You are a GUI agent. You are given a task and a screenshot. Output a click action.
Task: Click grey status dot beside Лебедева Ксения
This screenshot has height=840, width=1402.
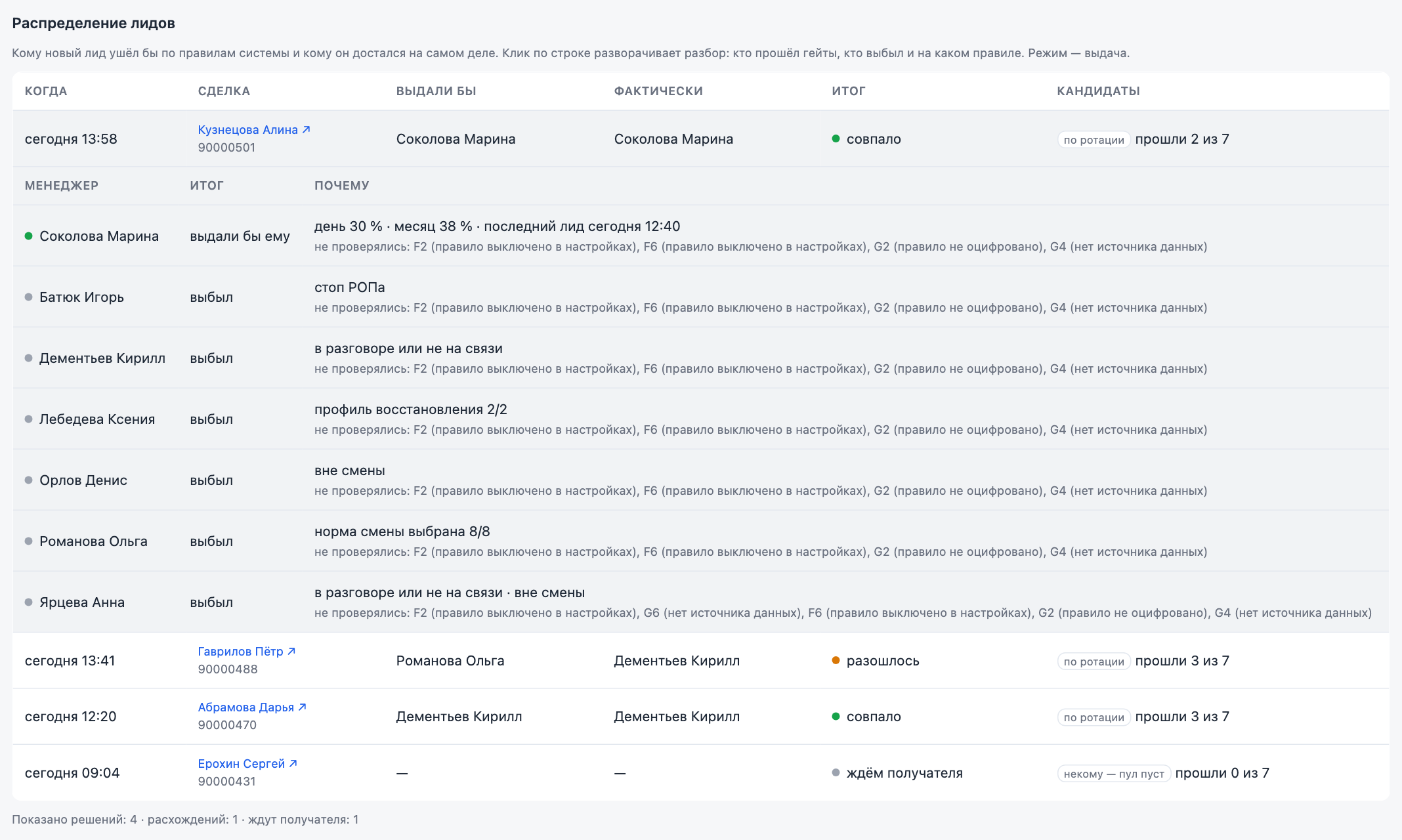click(29, 419)
